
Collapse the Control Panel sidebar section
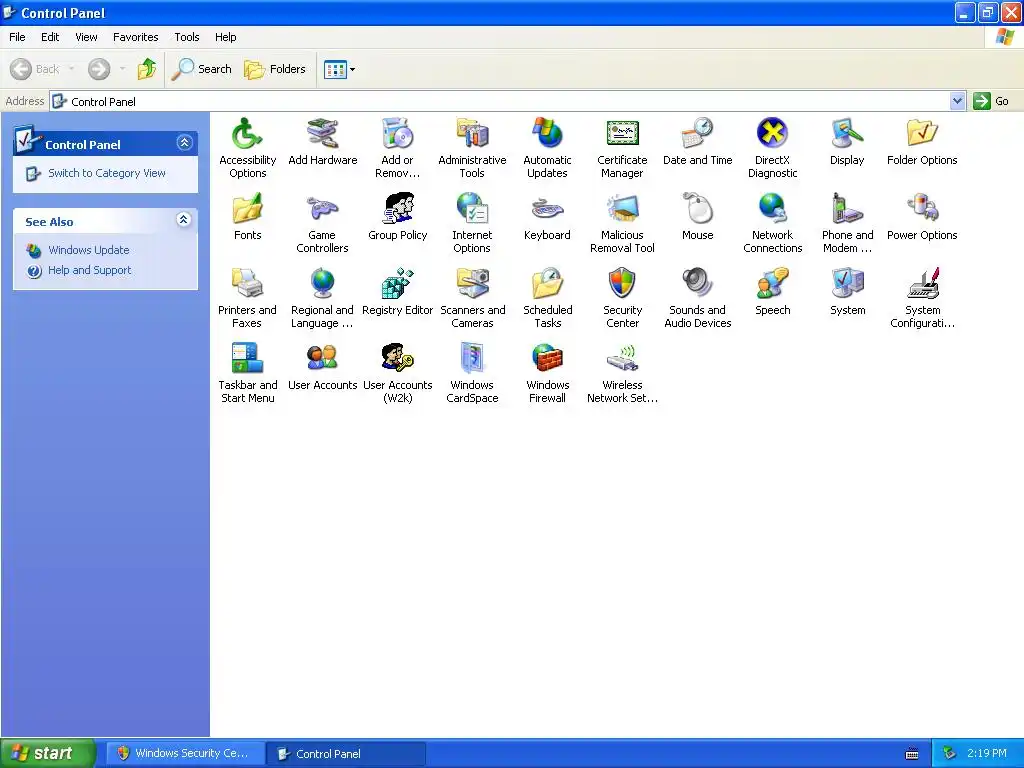tap(184, 142)
